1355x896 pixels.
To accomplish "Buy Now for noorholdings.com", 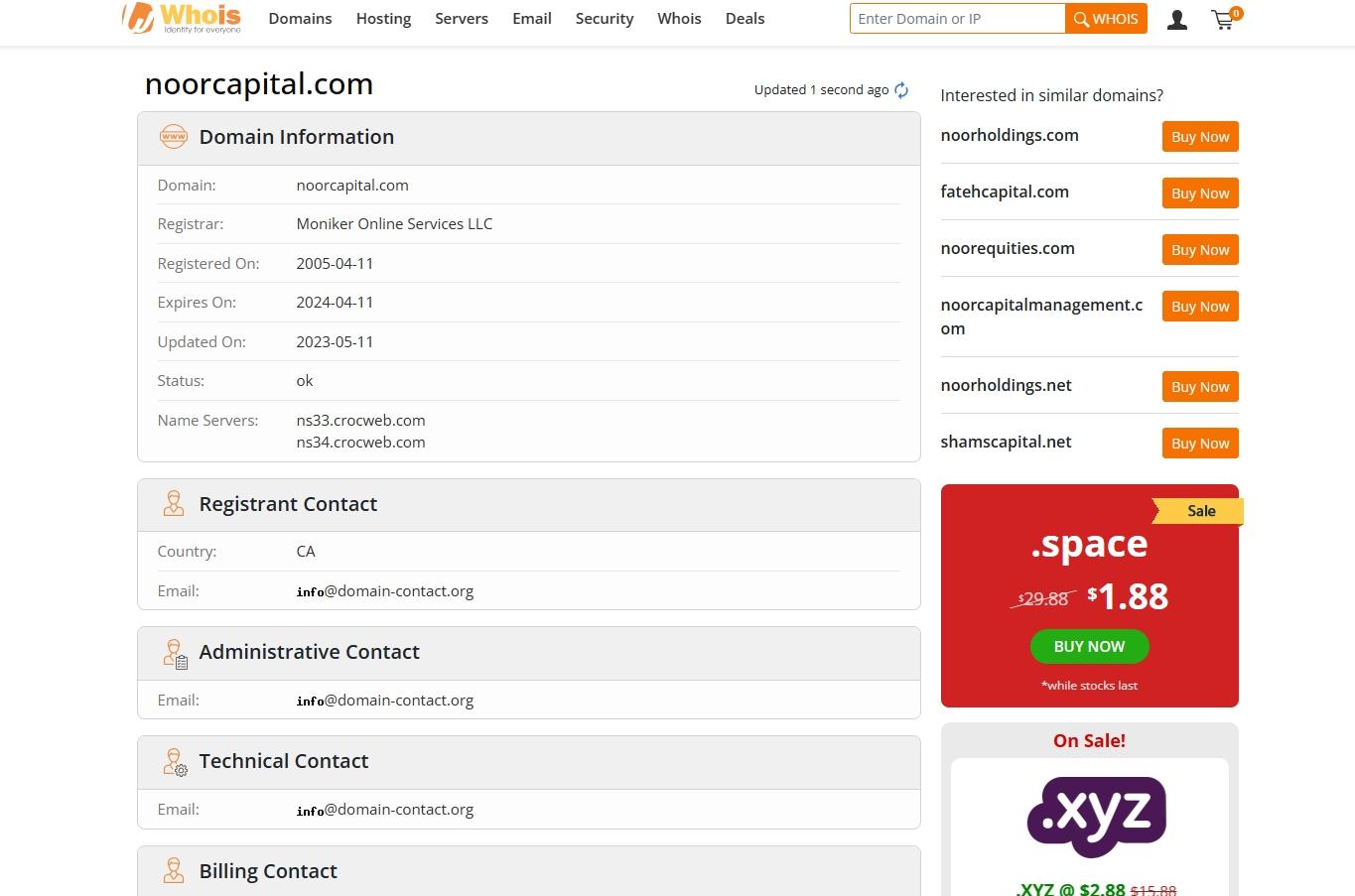I will click(1200, 137).
